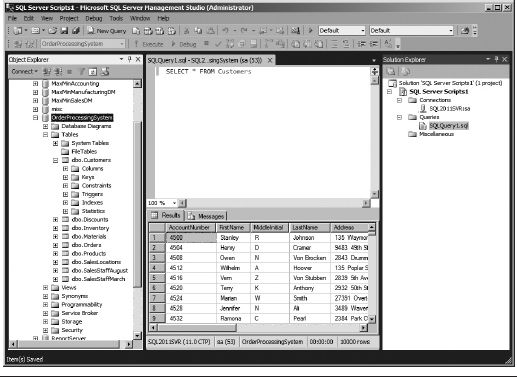Expand the dbo.Orders table node
The width and height of the screenshot is (517, 377).
tap(55, 245)
